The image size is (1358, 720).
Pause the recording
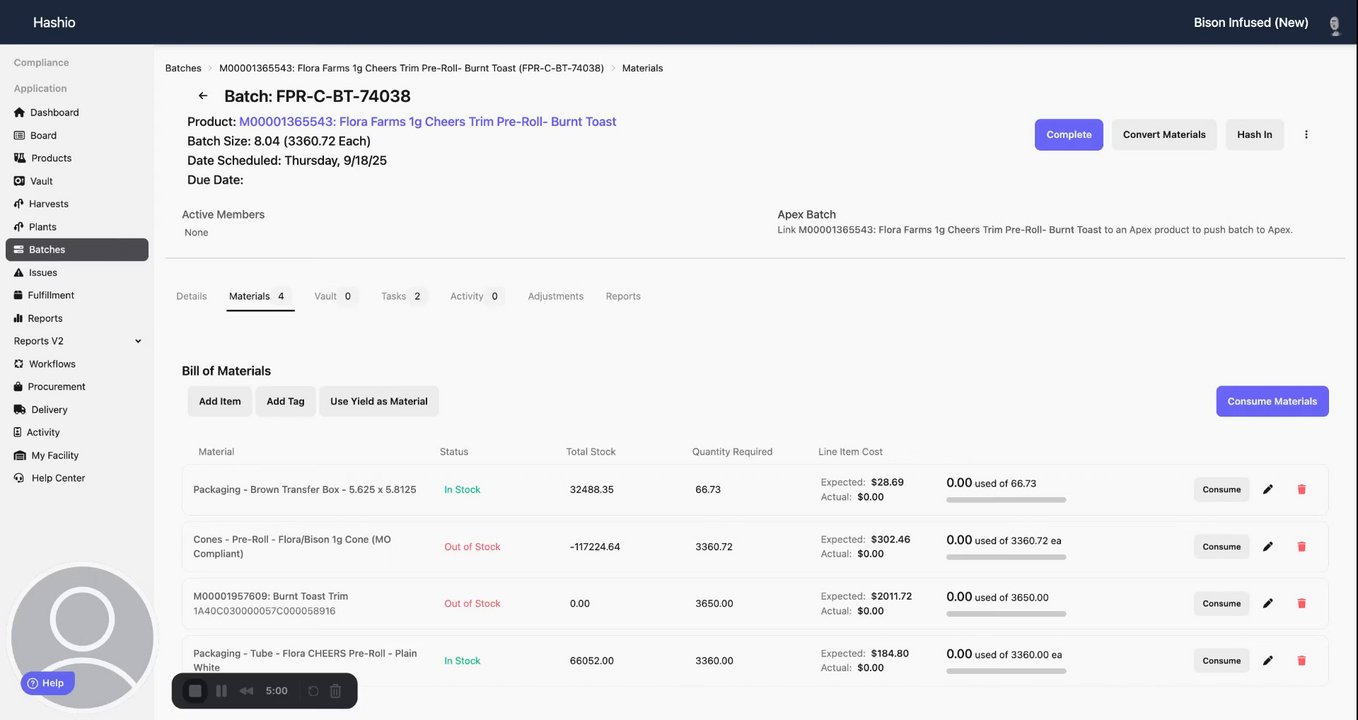click(221, 691)
